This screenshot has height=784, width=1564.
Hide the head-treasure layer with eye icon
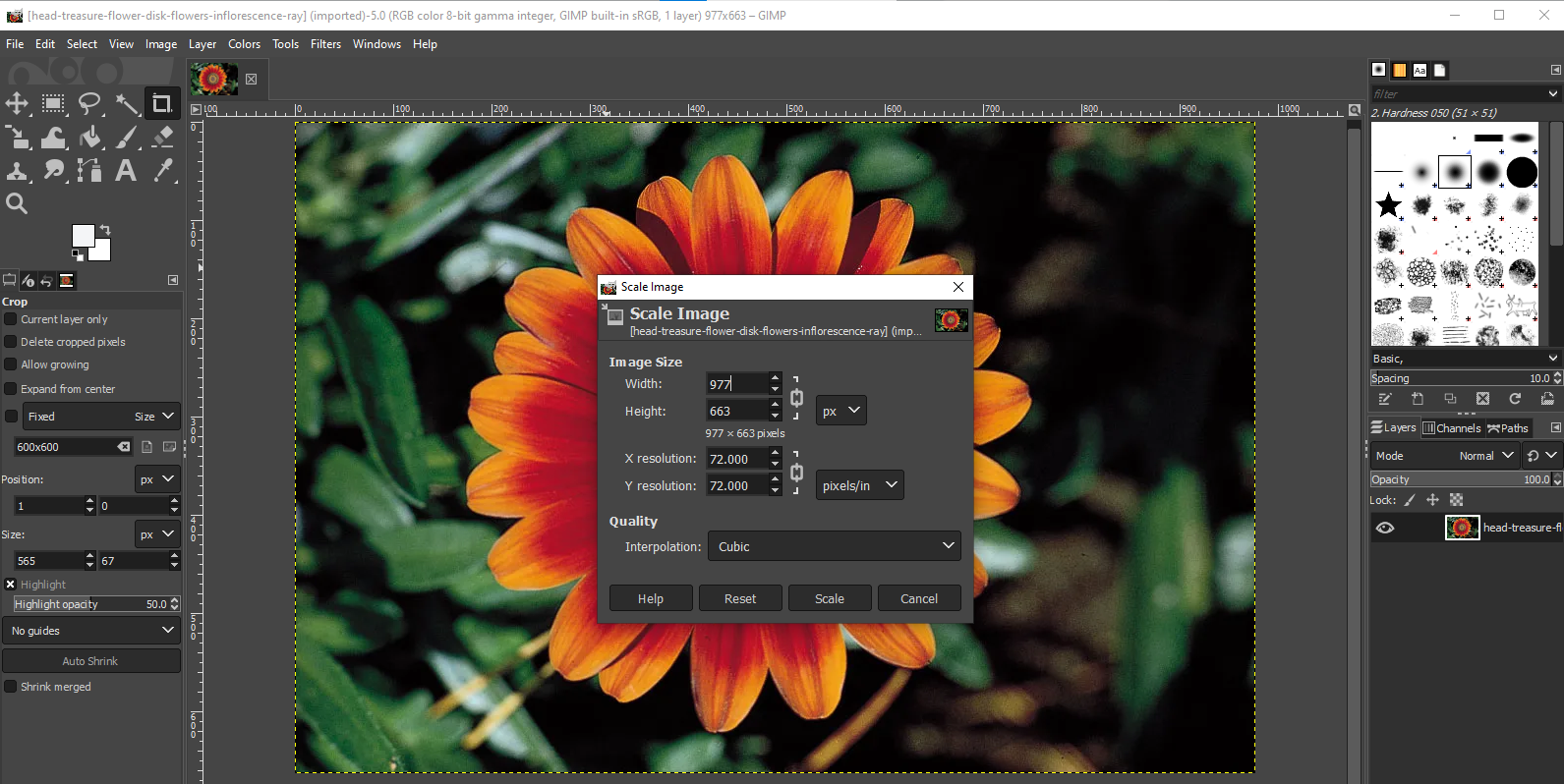pos(1385,528)
